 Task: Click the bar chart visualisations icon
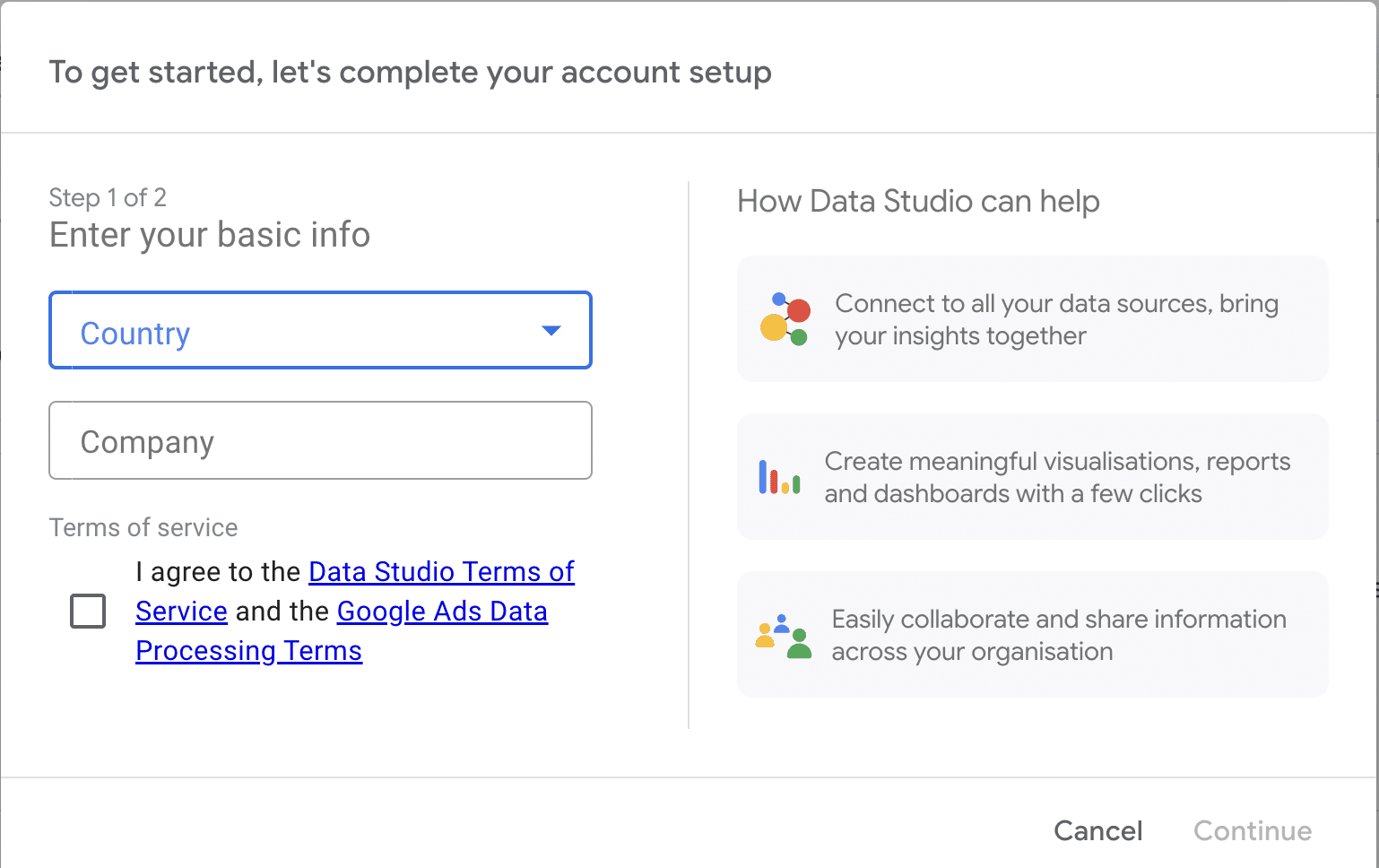pos(779,477)
